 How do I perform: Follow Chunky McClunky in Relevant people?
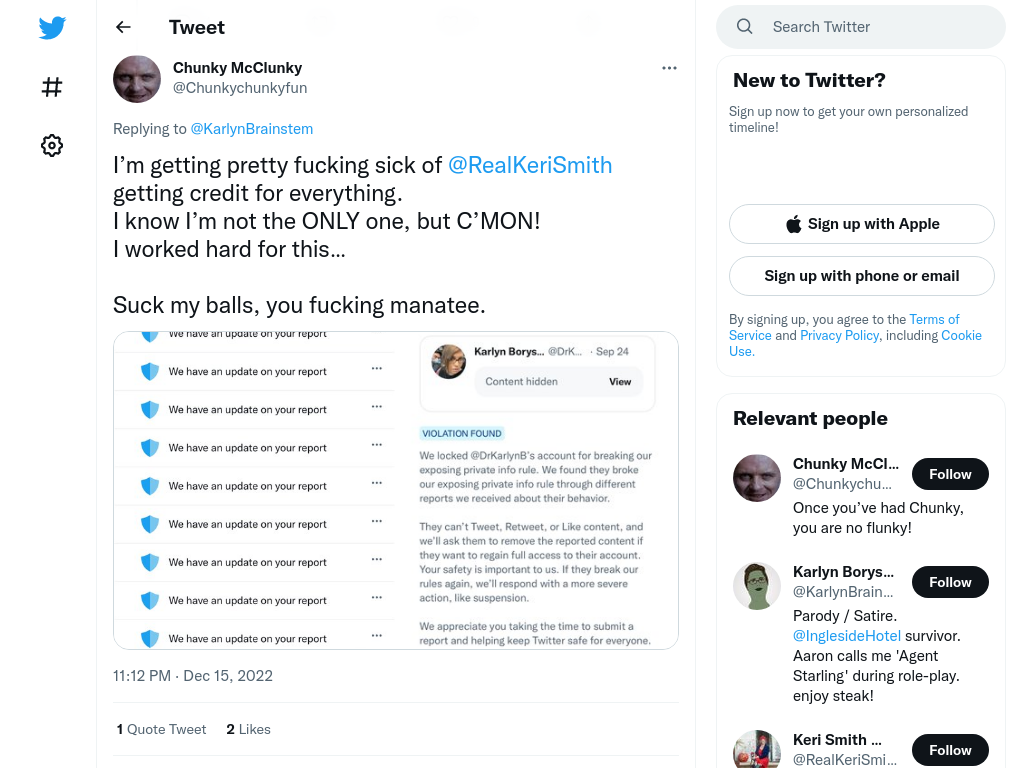[950, 474]
